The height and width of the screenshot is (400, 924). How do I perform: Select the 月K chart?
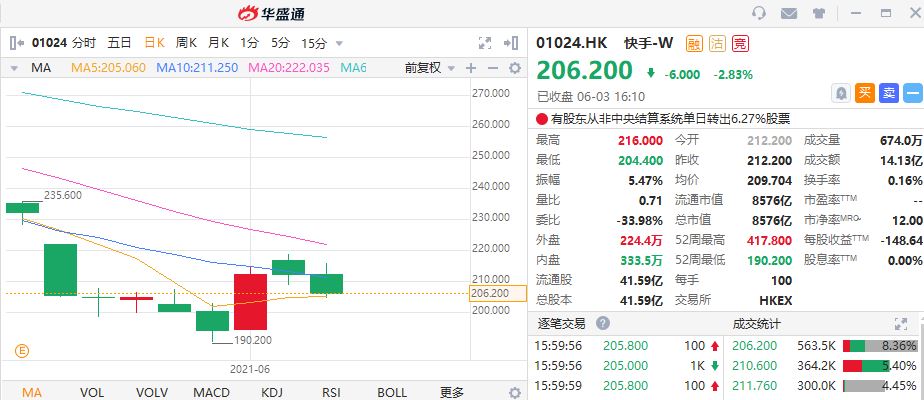(218, 43)
